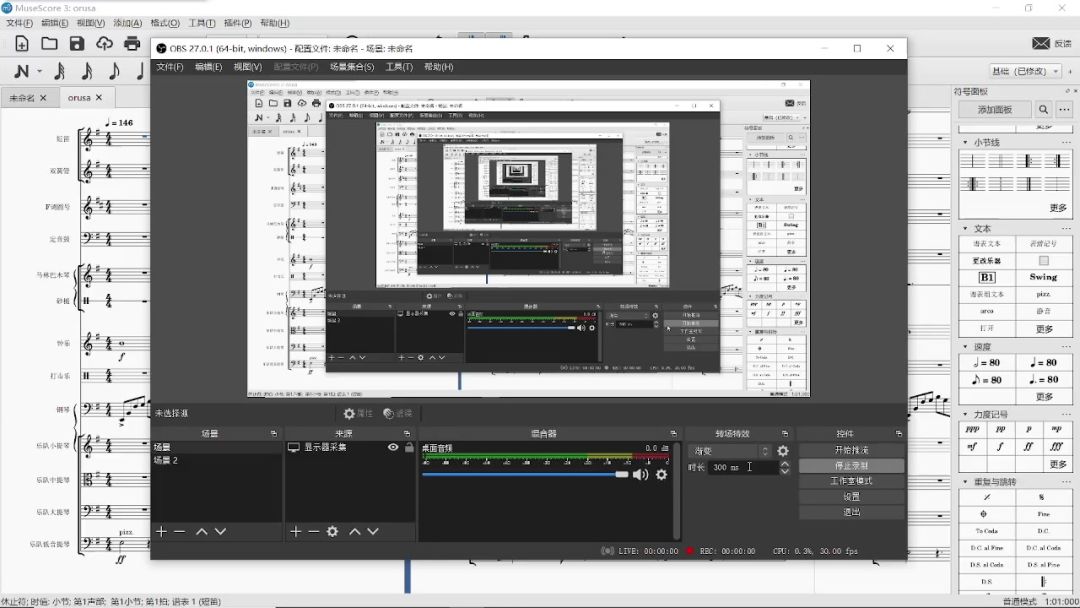
Task: Pop out the 场景 dock
Action: pyautogui.click(x=274, y=434)
